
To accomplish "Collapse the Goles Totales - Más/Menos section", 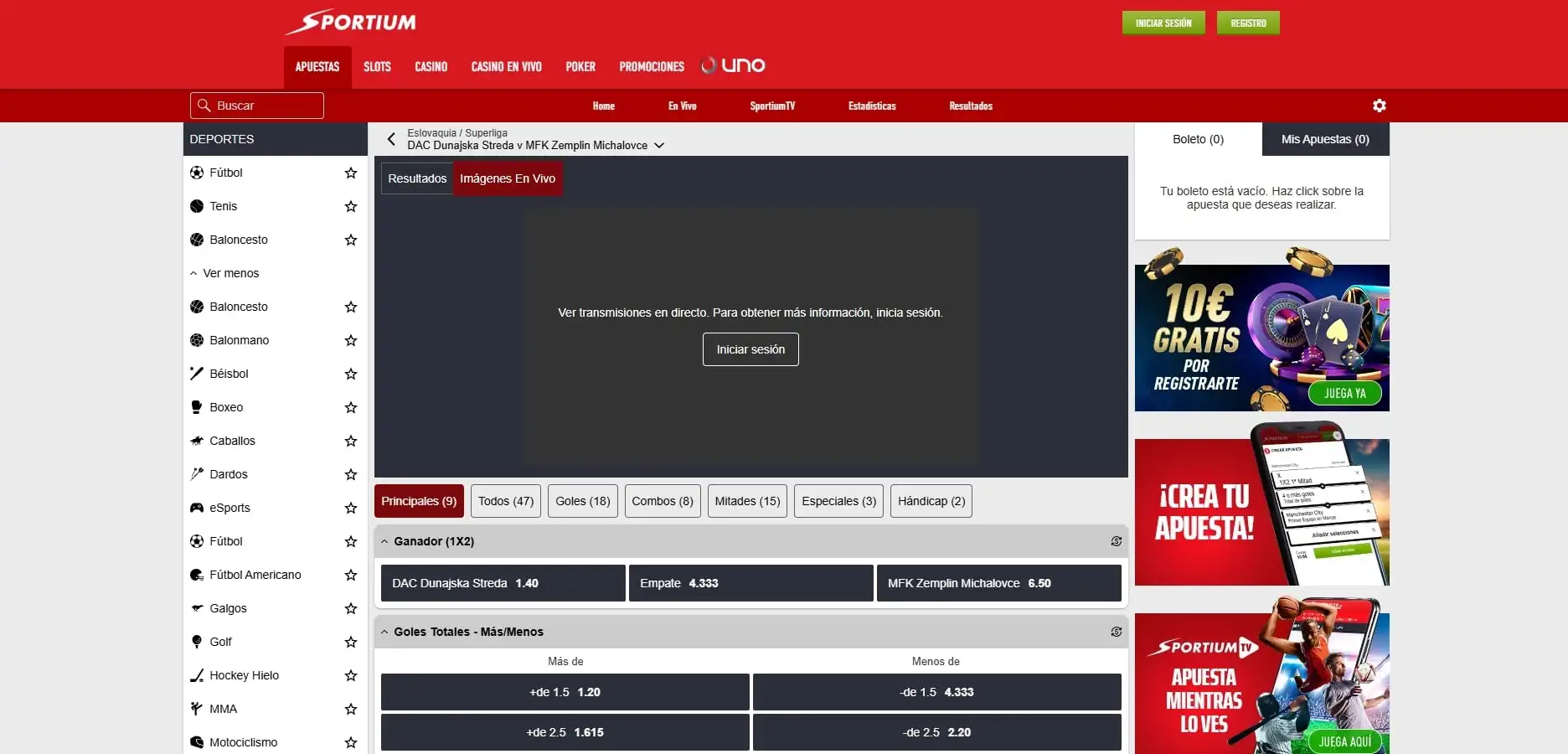I will pos(384,633).
